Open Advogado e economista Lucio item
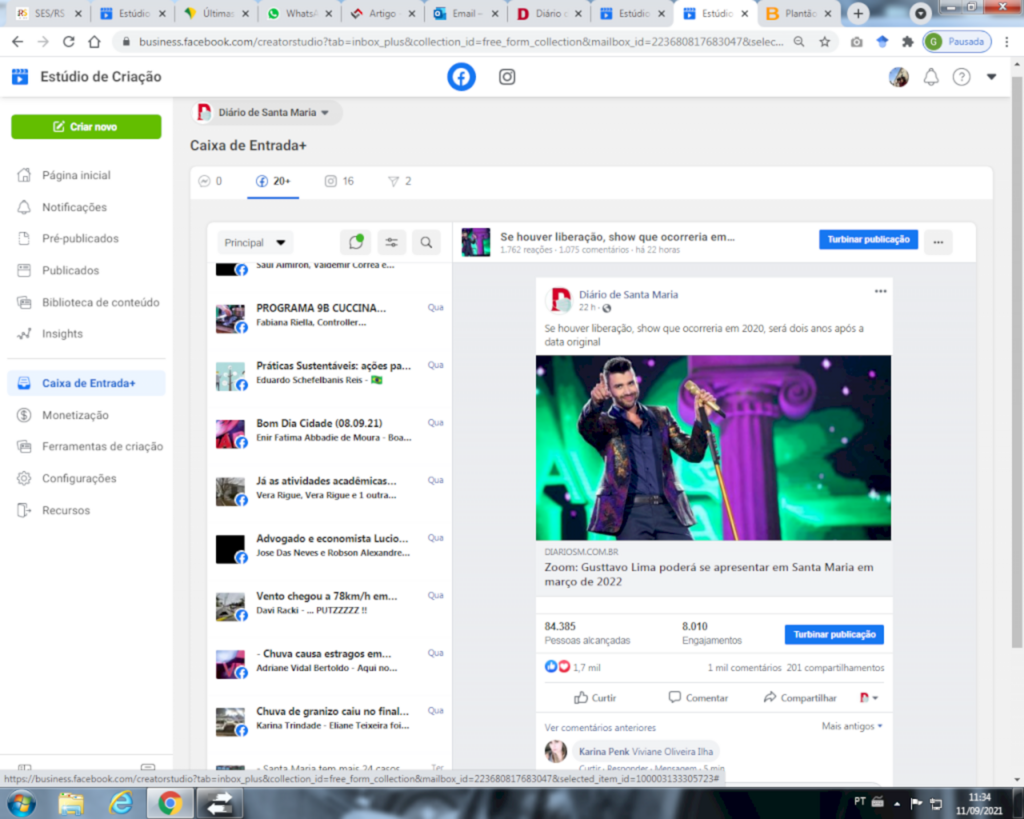 pyautogui.click(x=330, y=547)
